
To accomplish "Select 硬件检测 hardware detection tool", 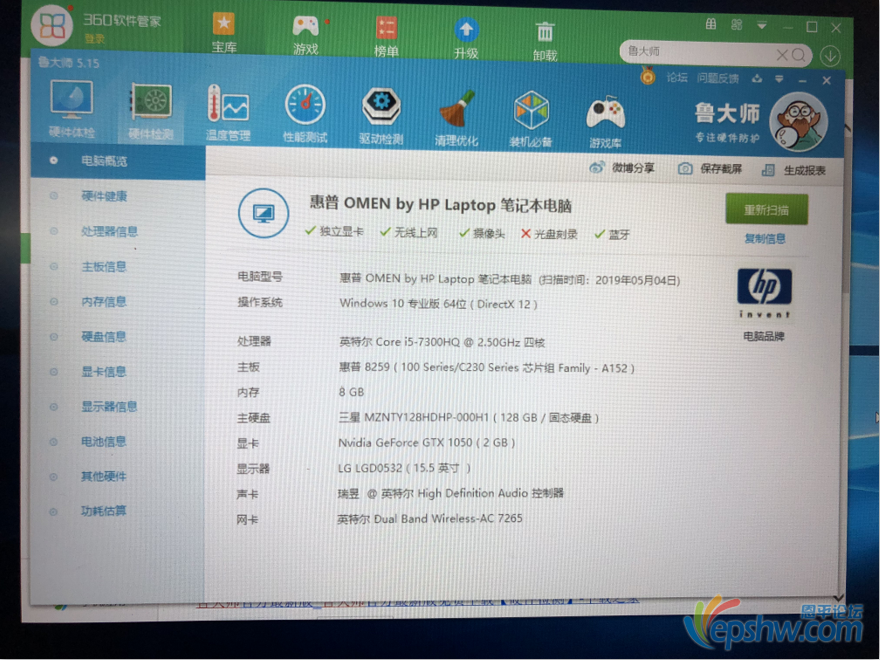I will [x=150, y=111].
